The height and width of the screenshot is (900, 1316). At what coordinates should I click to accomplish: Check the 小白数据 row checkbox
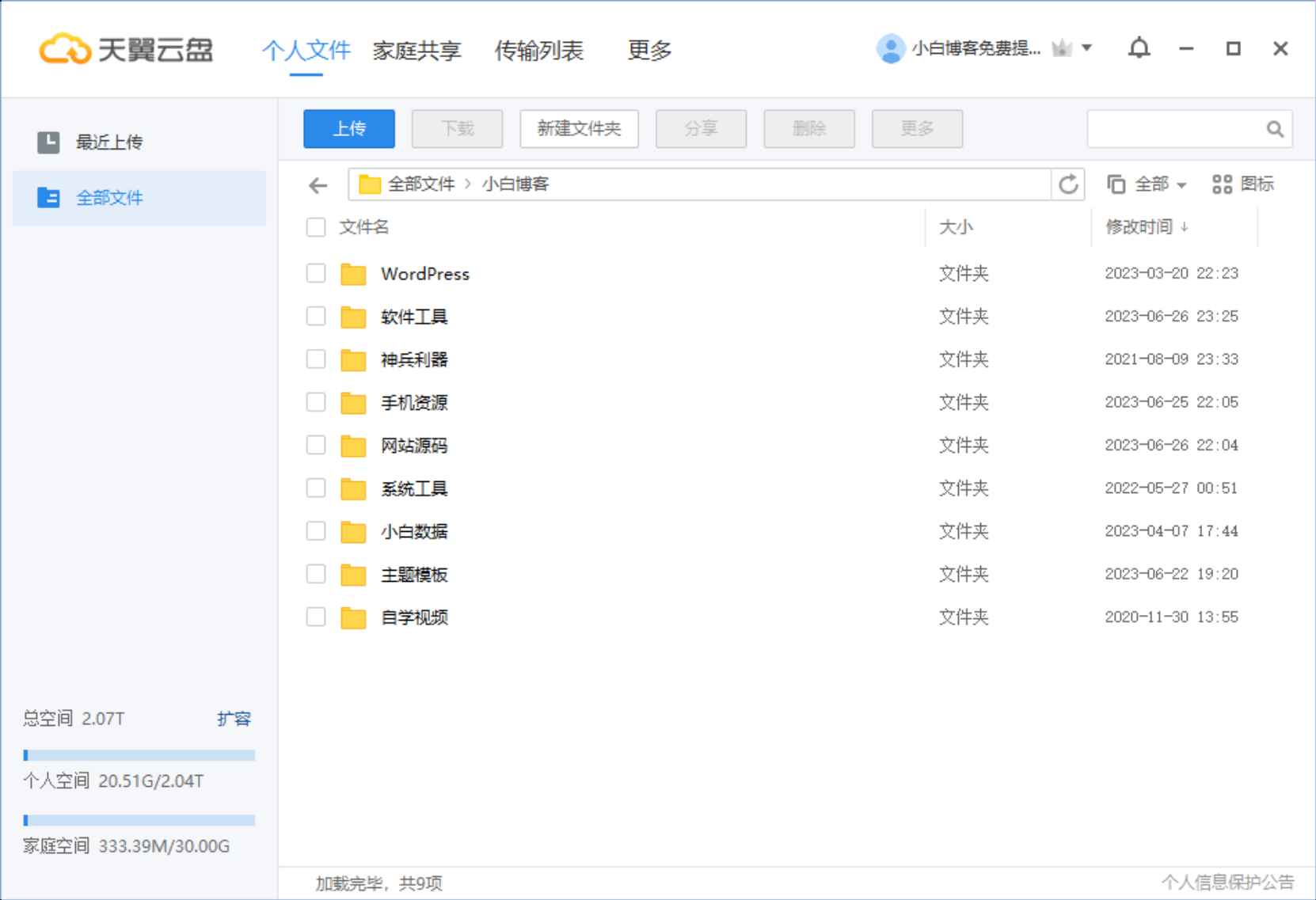(x=316, y=530)
